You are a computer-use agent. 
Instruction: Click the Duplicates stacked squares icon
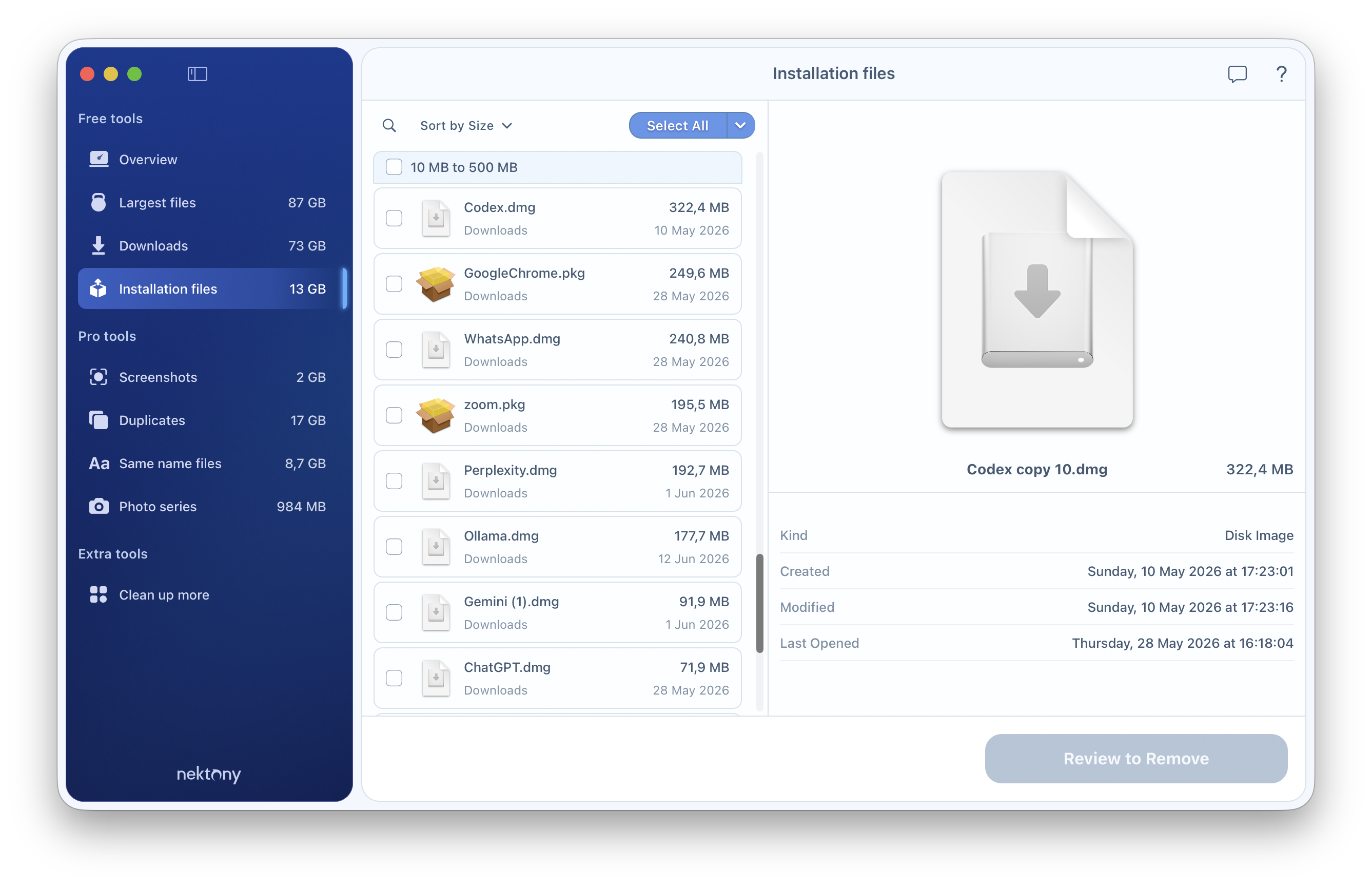[99, 420]
